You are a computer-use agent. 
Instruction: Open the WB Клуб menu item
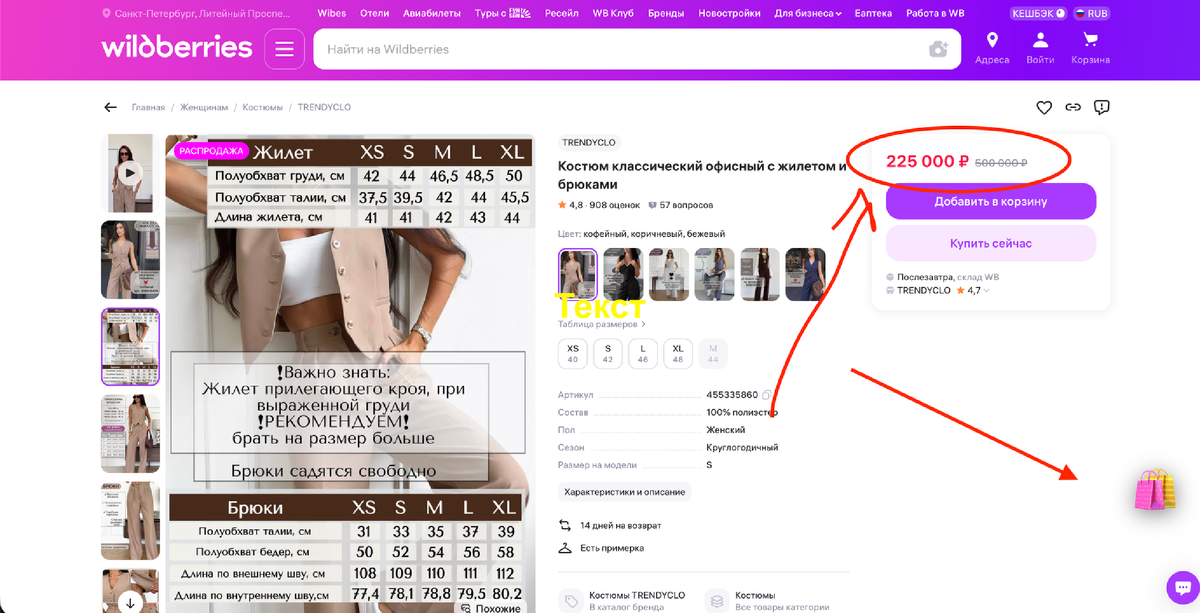[614, 14]
